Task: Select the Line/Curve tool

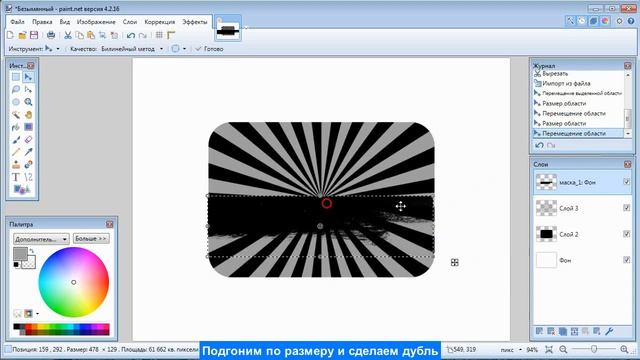Action: coord(28,177)
